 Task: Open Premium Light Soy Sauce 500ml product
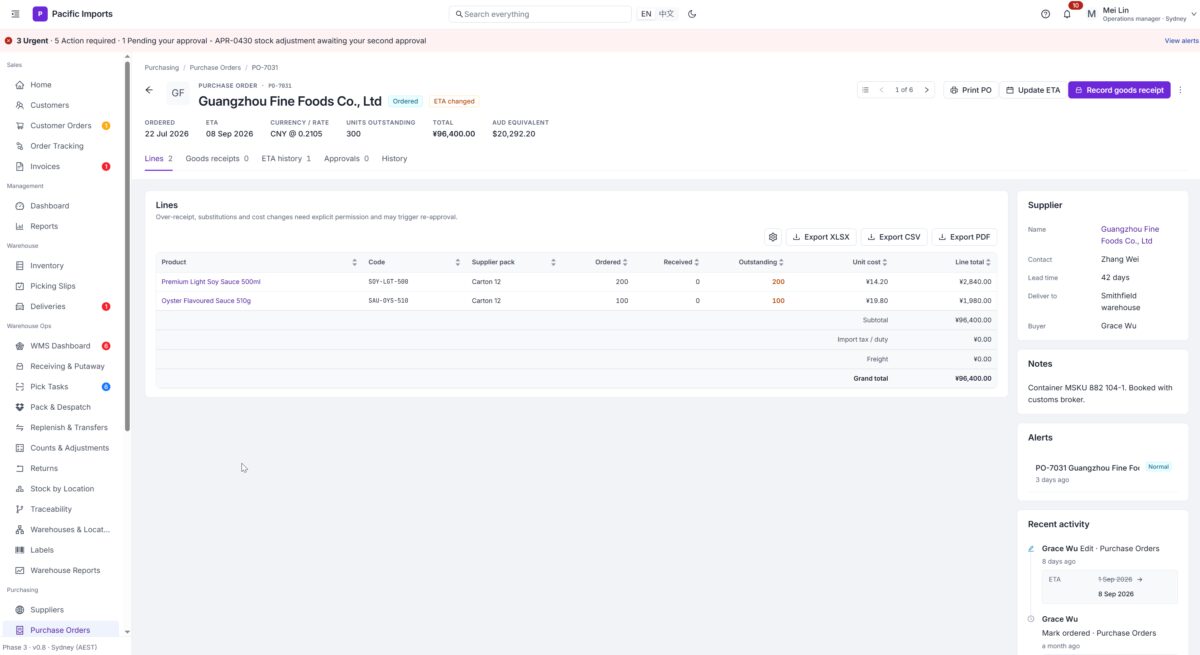pyautogui.click(x=211, y=282)
